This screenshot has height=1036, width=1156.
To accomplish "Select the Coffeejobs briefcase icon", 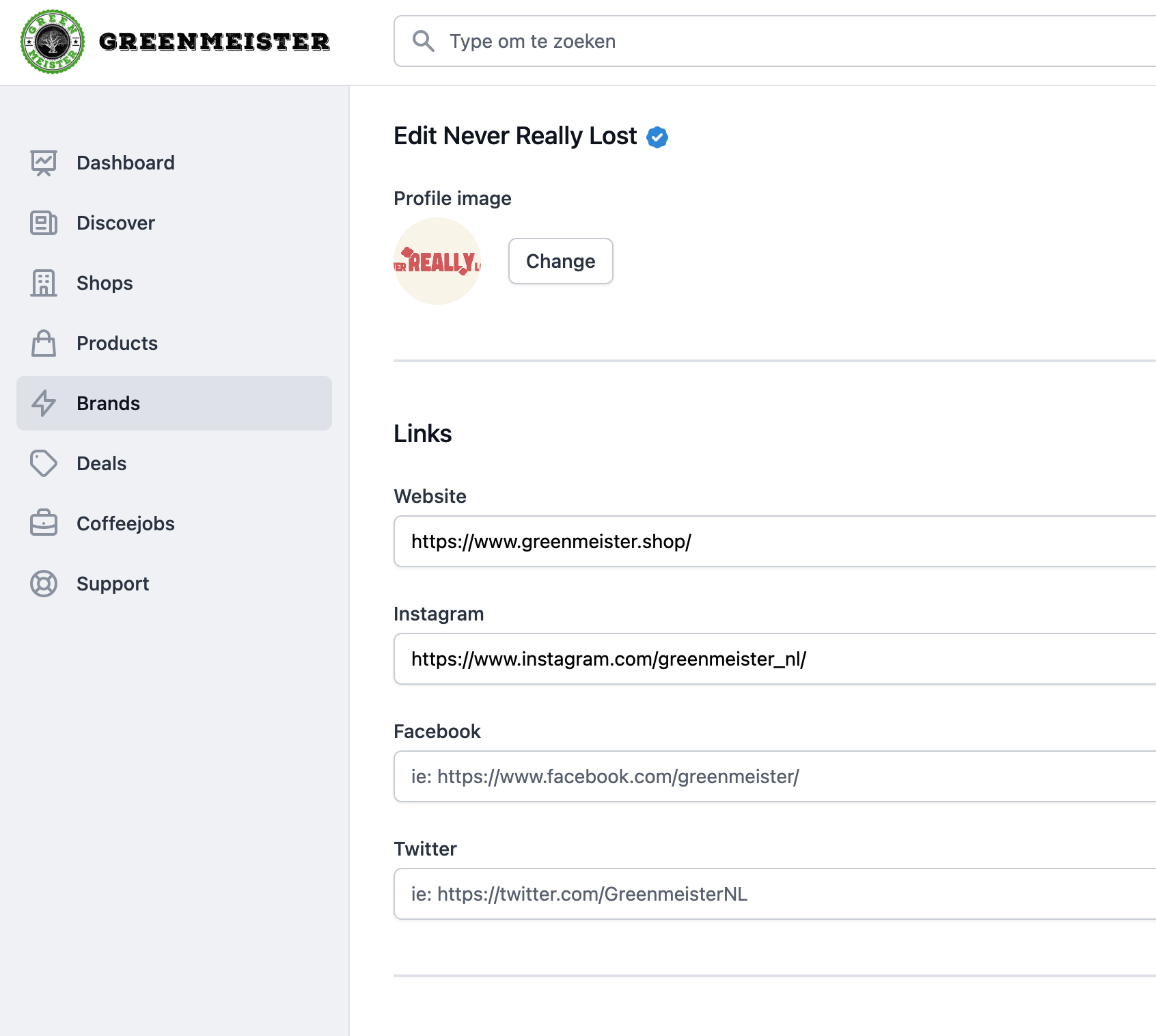I will (x=43, y=523).
